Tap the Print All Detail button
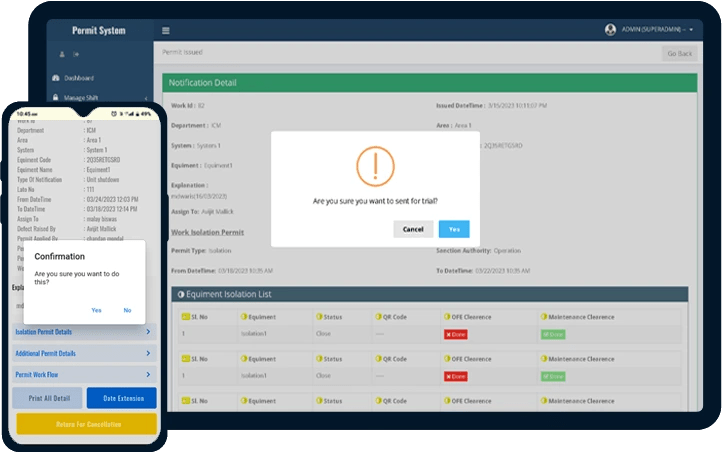The width and height of the screenshot is (722, 452). 47,398
